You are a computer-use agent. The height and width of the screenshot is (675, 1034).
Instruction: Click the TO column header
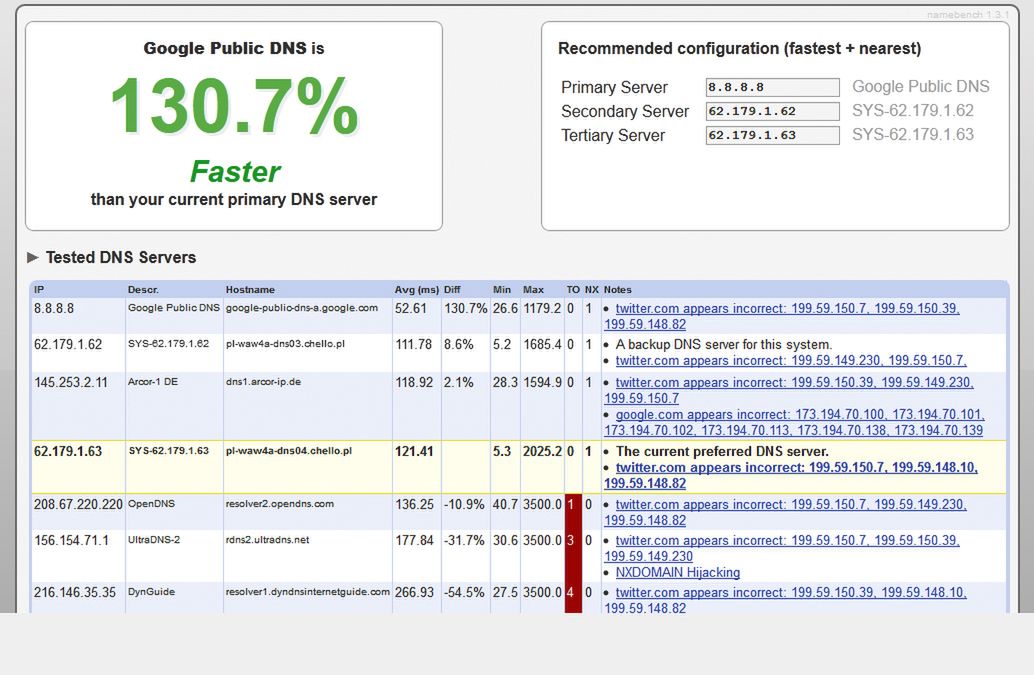[x=573, y=289]
